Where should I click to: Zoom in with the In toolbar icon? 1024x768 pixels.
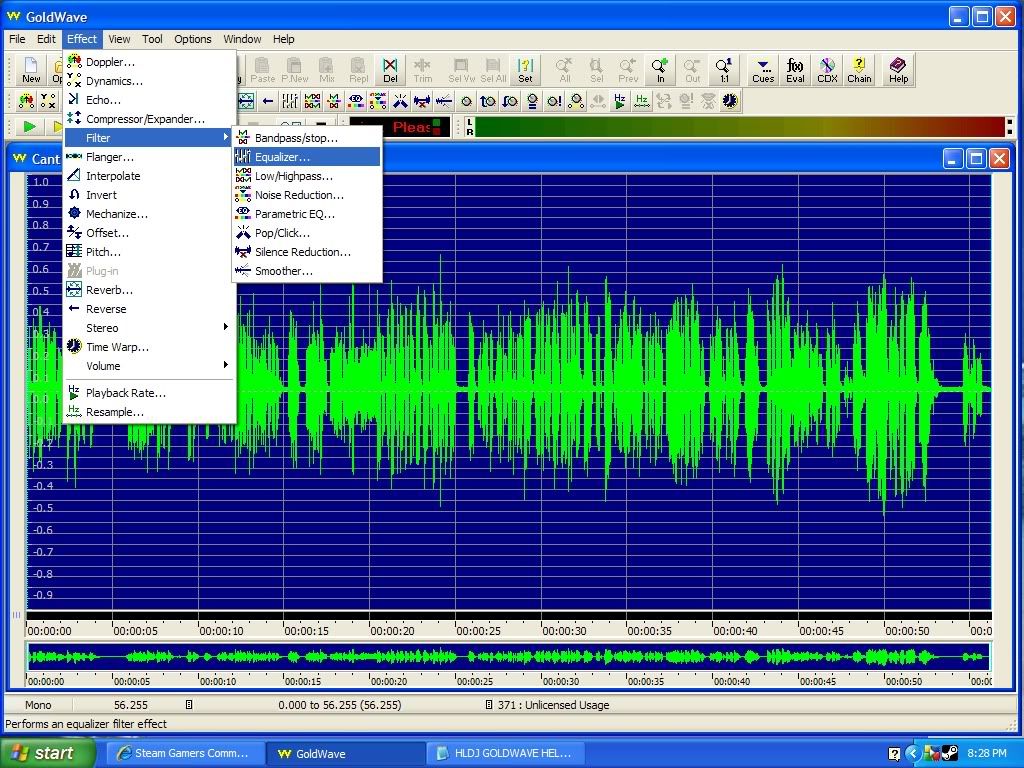pyautogui.click(x=660, y=70)
